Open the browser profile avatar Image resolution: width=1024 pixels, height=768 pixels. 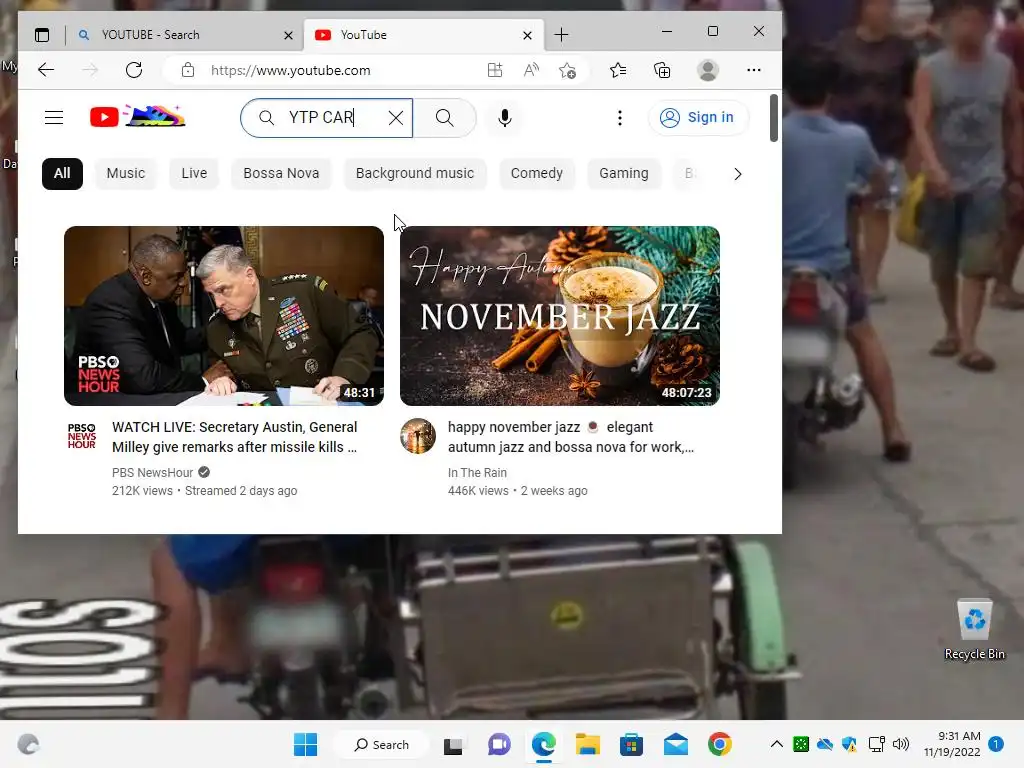(708, 70)
